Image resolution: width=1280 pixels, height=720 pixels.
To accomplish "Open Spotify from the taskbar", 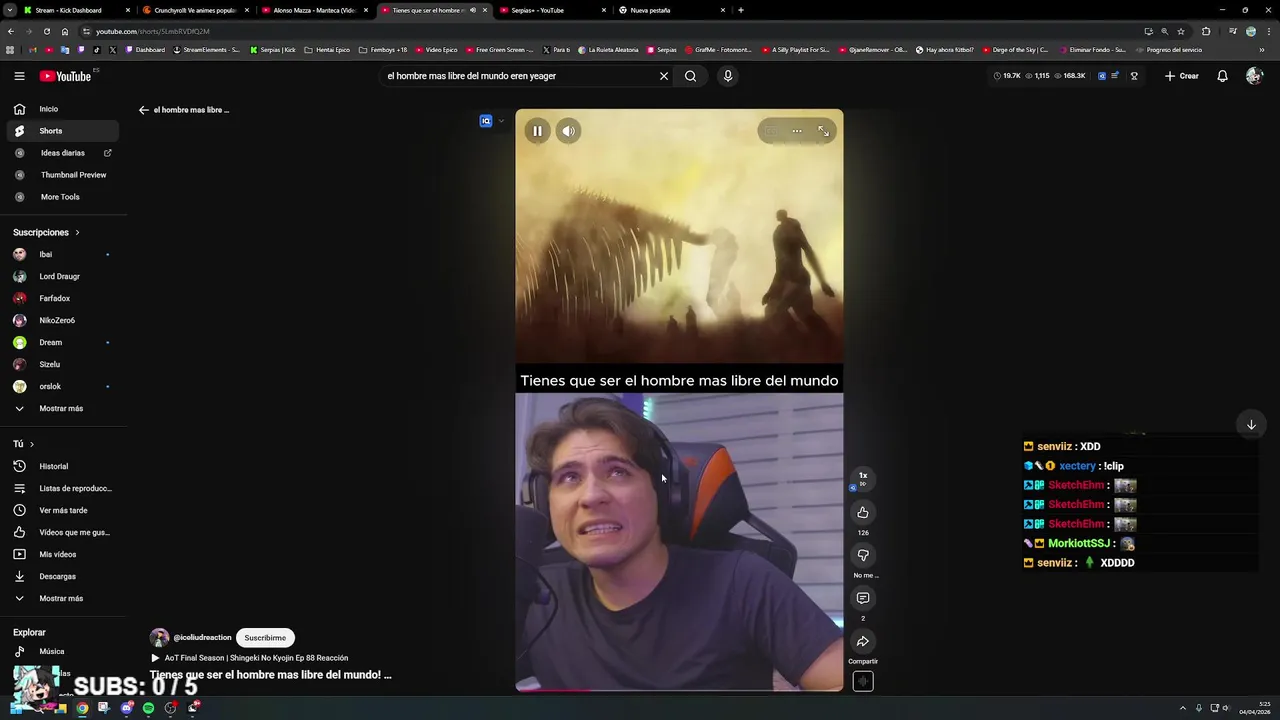I will tap(149, 708).
